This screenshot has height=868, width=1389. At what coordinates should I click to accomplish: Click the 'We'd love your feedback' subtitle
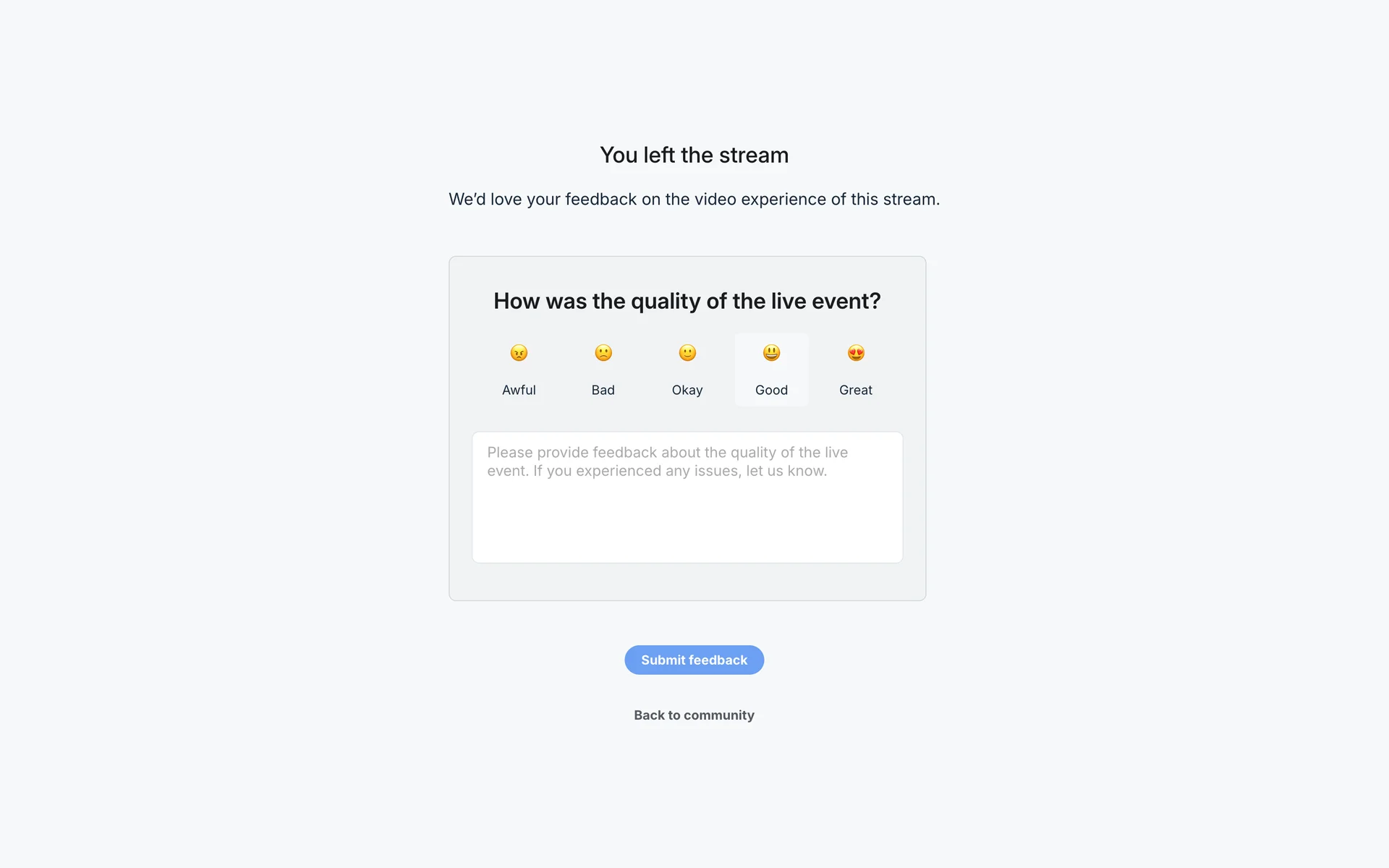[x=694, y=199]
